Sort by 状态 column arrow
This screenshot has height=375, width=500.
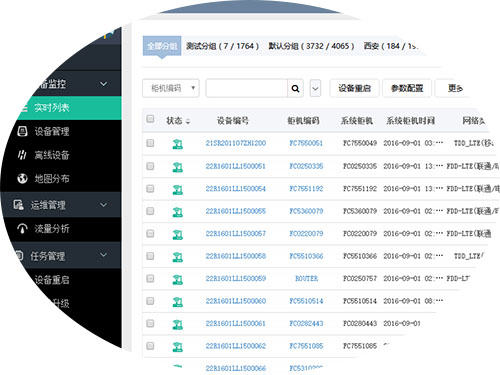188,121
